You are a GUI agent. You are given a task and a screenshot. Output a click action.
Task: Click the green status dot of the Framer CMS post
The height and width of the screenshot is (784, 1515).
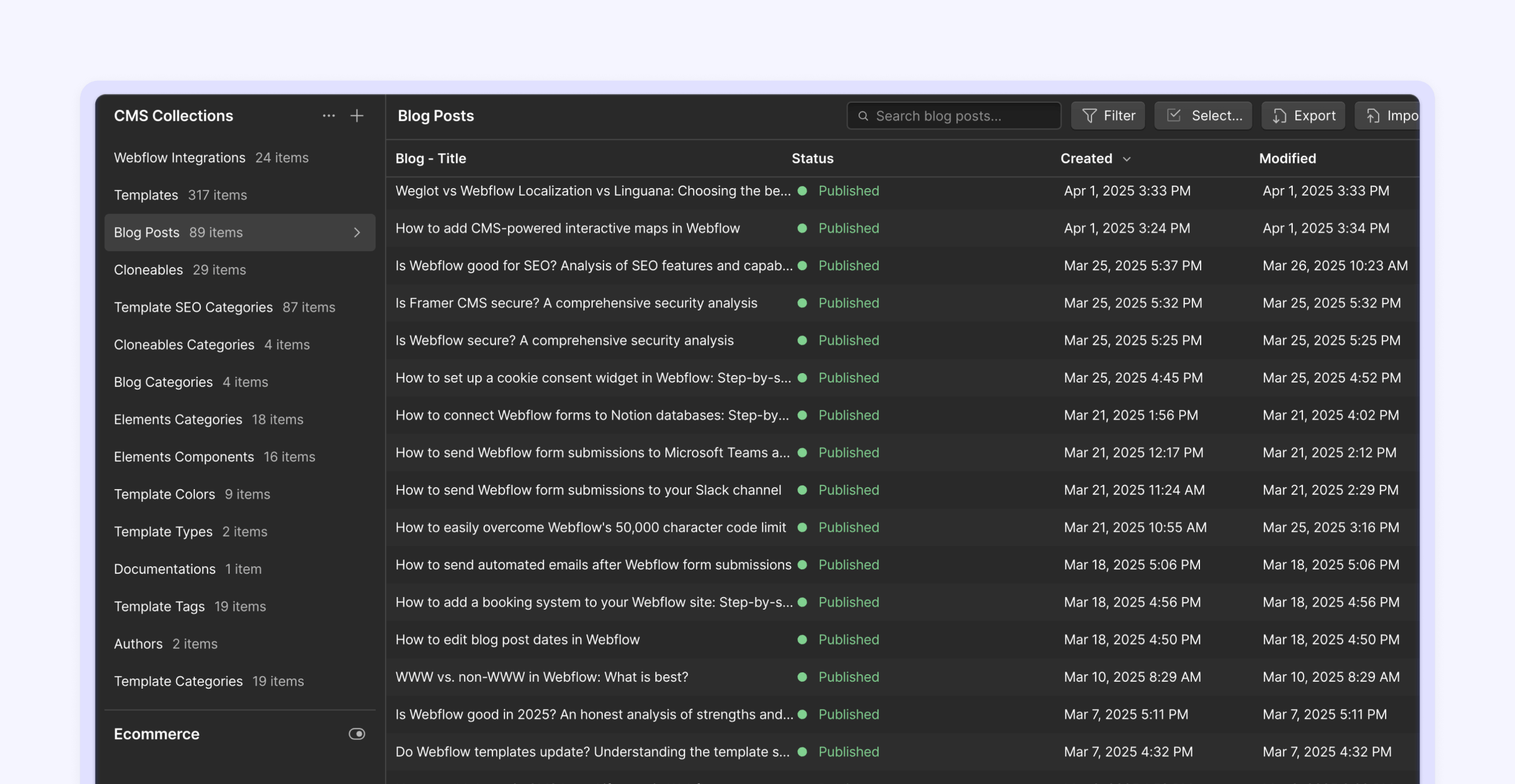802,303
